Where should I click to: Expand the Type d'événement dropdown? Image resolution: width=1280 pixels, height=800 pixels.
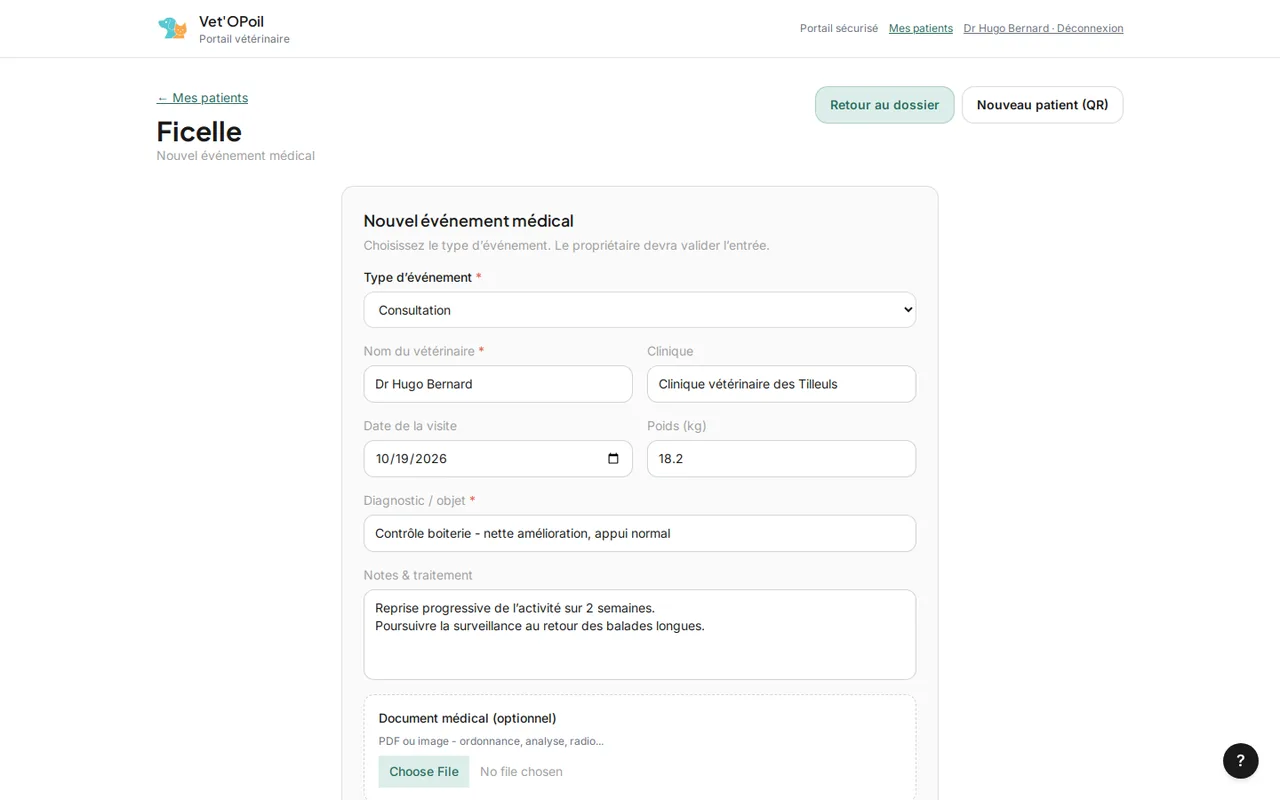(x=640, y=310)
